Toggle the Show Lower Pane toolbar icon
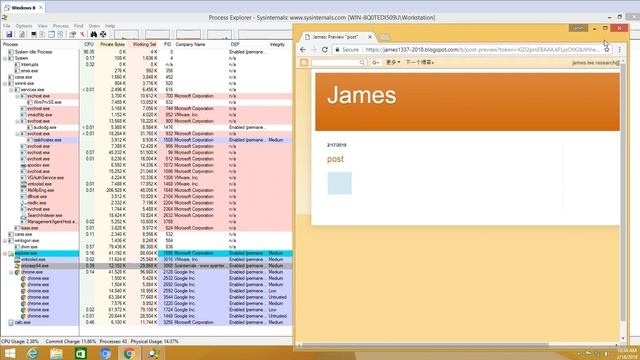The height and width of the screenshot is (360, 640). point(51,35)
